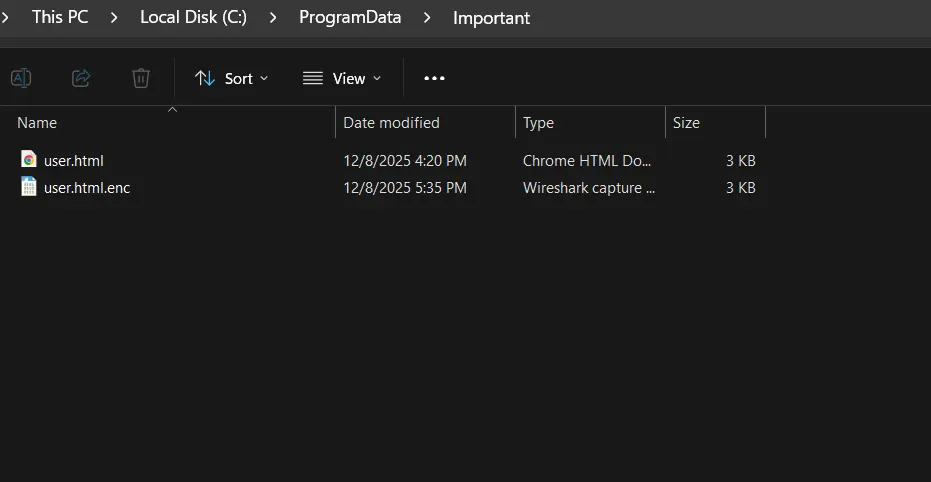Sort by the Date modified column header
This screenshot has height=482, width=931.
[391, 123]
